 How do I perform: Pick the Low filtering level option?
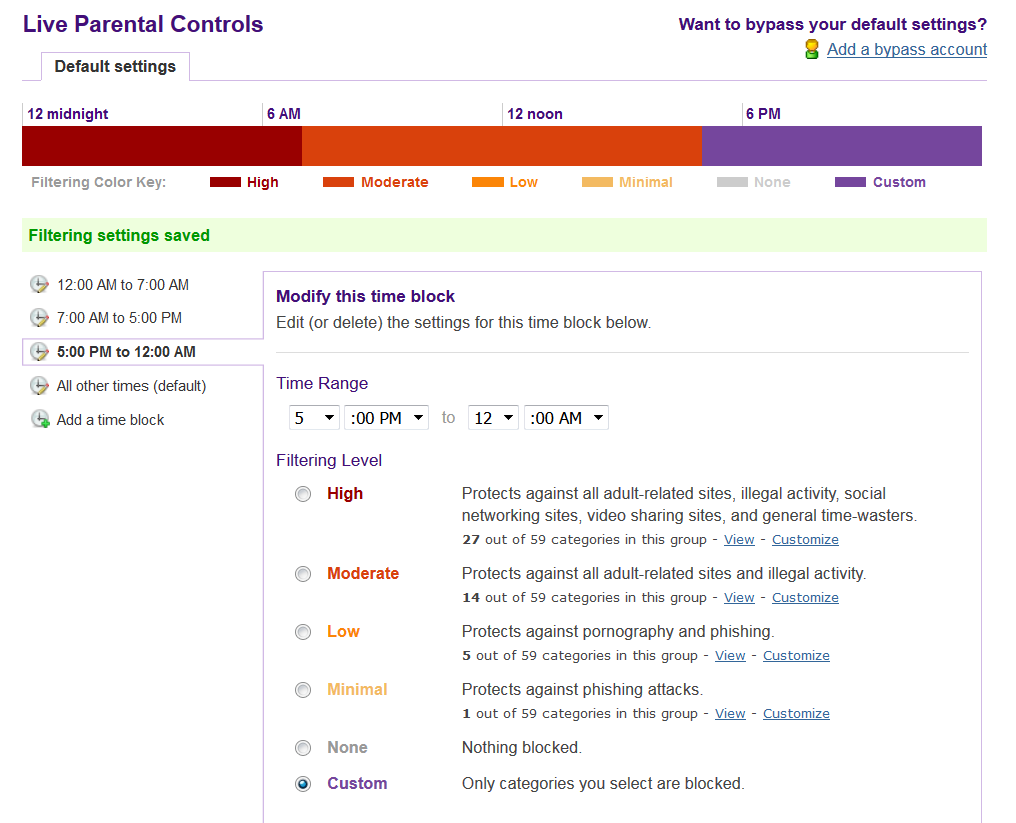tap(303, 632)
